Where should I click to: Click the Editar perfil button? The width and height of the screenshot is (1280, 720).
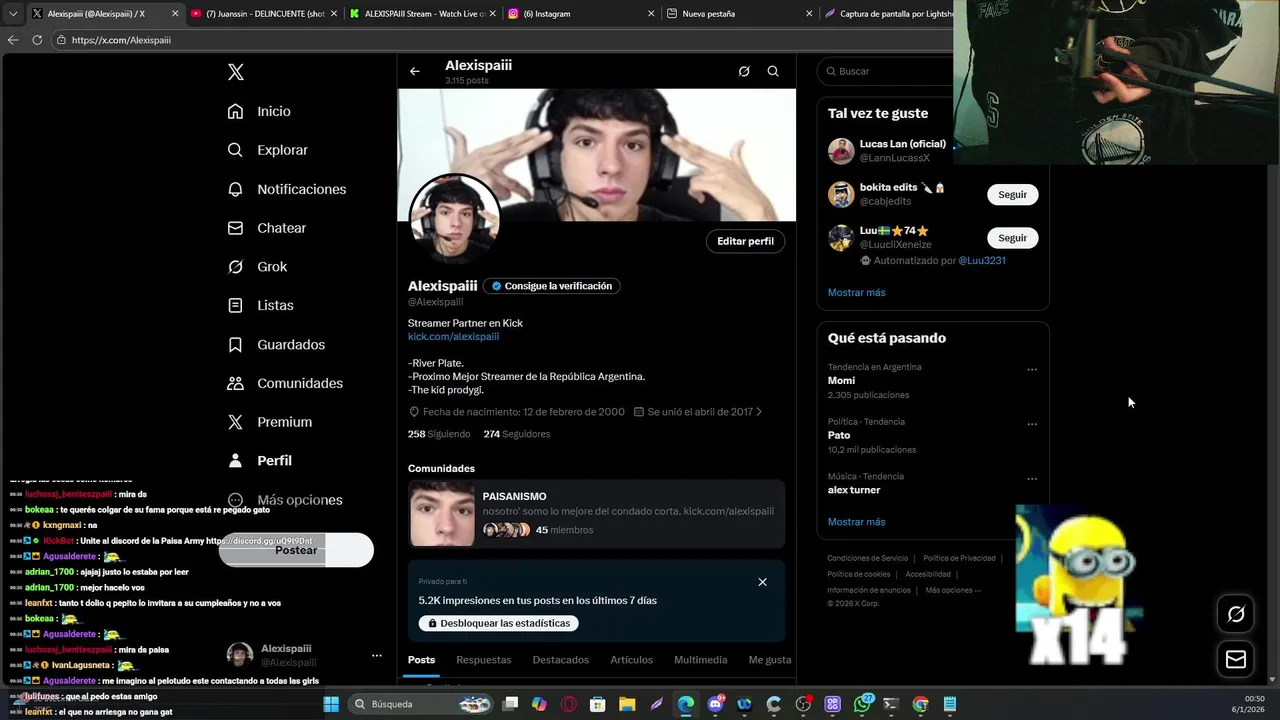click(x=745, y=241)
